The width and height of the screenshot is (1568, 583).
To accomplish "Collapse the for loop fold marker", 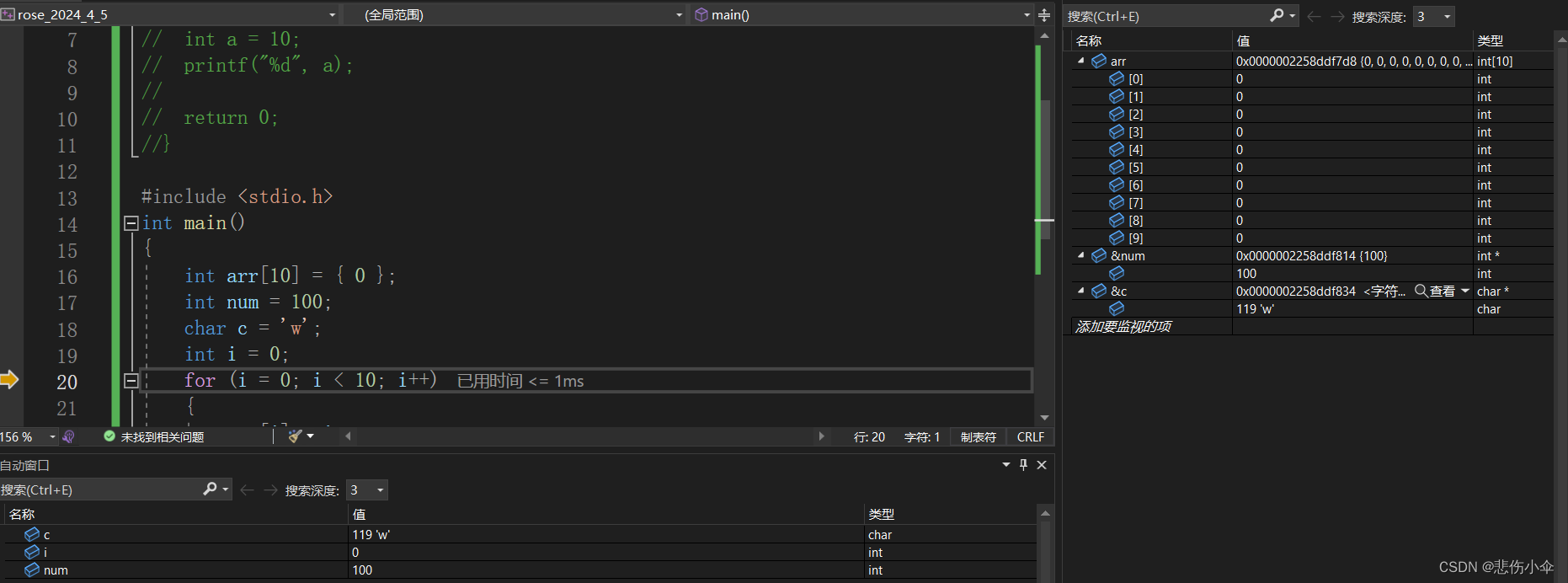I will [131, 381].
